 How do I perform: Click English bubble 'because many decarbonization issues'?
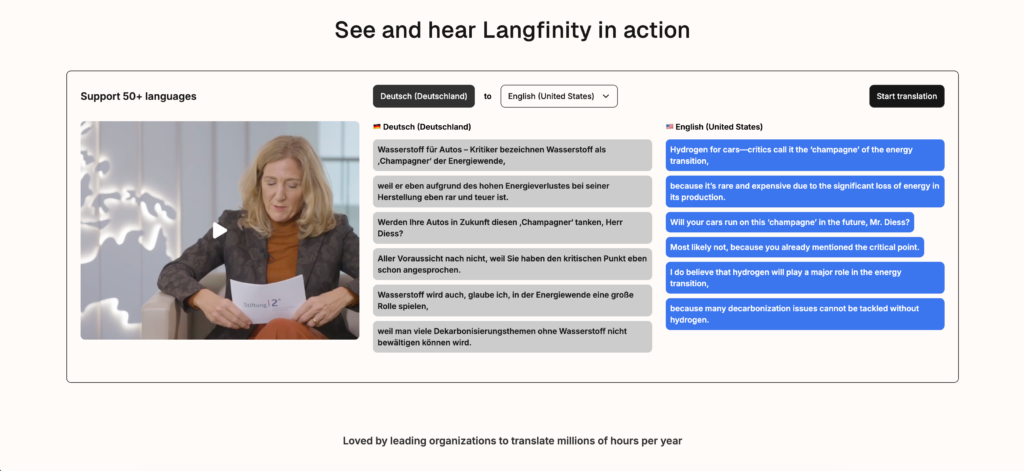point(805,314)
